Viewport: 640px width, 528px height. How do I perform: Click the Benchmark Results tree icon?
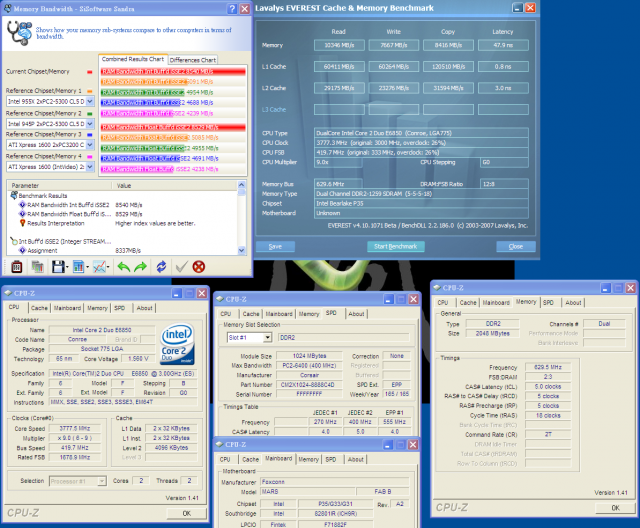(14, 195)
